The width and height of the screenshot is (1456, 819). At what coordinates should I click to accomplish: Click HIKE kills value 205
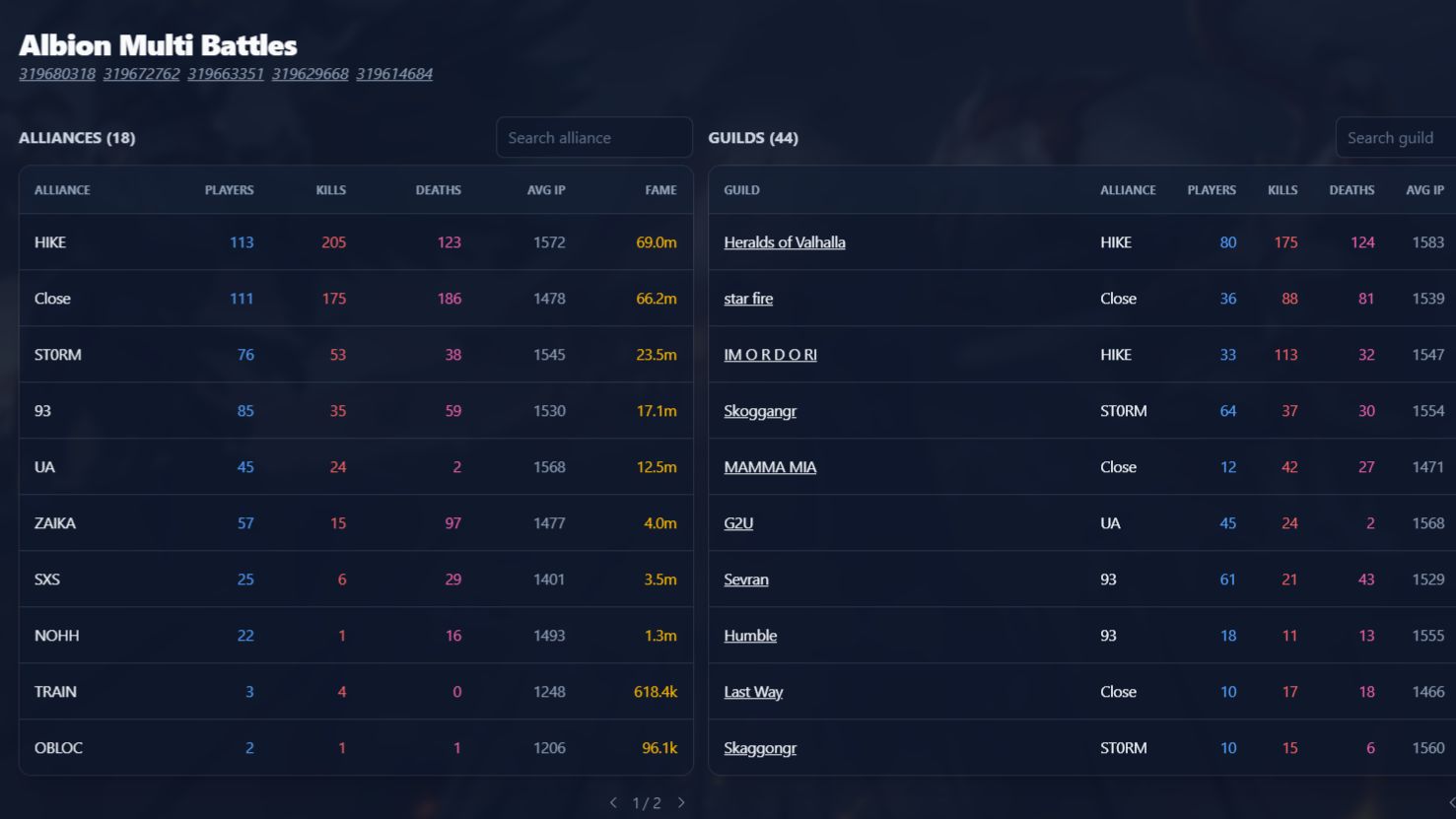click(x=334, y=242)
